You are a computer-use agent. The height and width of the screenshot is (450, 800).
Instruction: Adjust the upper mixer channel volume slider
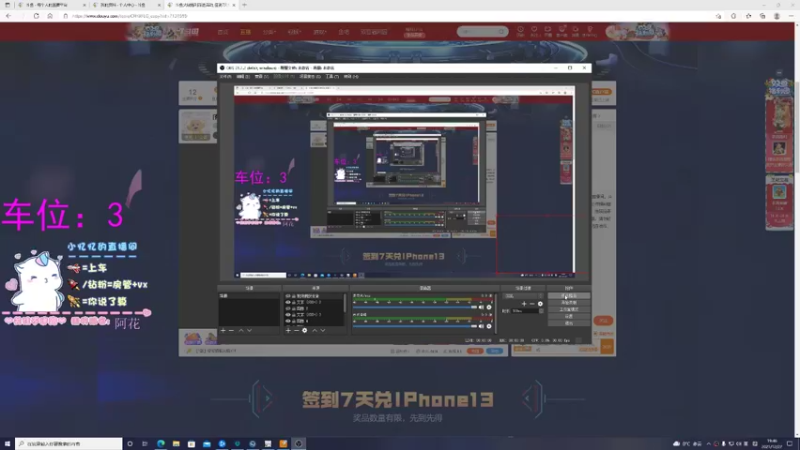tap(415, 307)
